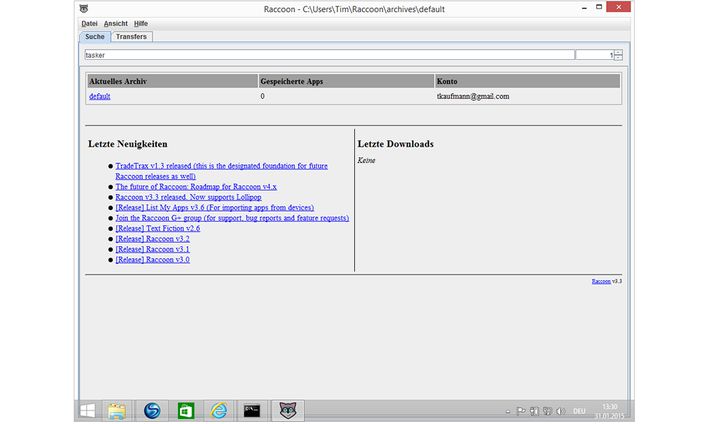Decrease the page number spinner
This screenshot has height=424, width=708.
(x=618, y=58)
